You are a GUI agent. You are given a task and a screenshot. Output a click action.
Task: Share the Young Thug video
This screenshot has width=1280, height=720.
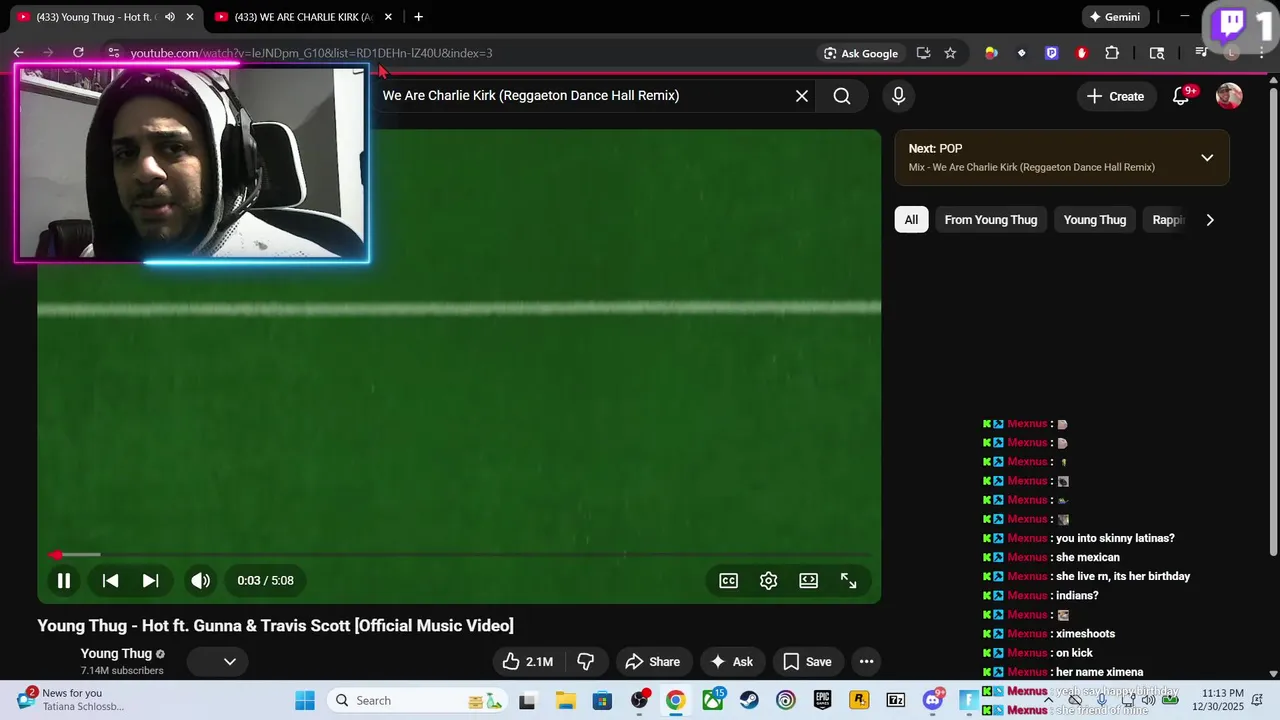click(652, 661)
